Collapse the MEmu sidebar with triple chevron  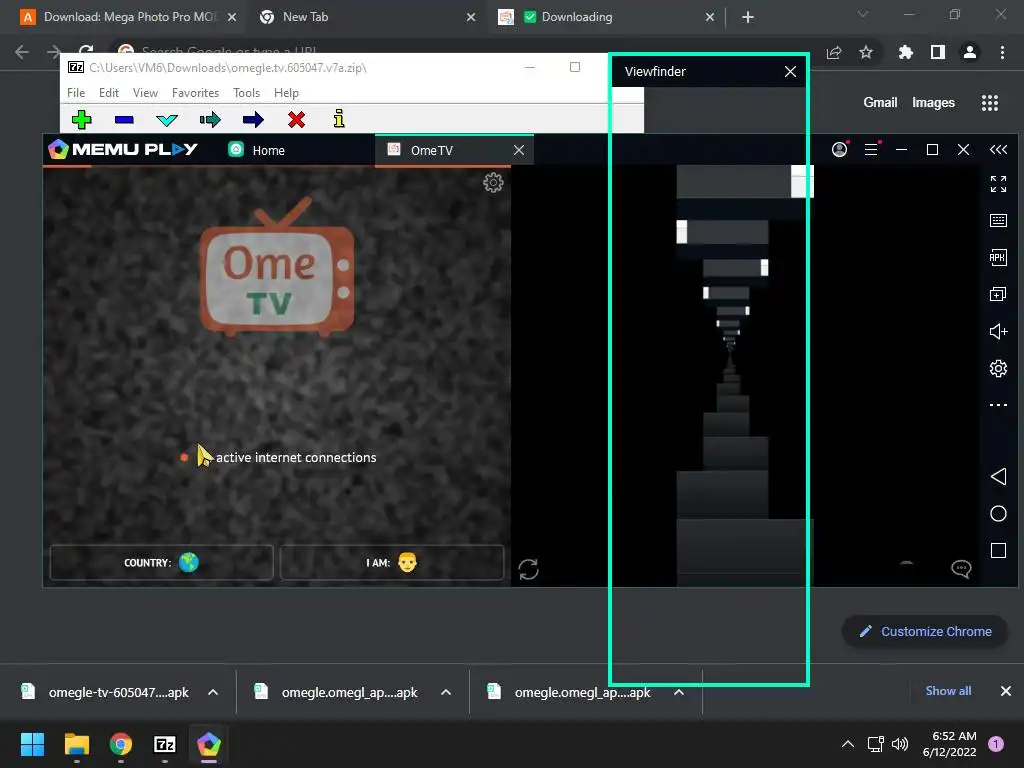[998, 150]
